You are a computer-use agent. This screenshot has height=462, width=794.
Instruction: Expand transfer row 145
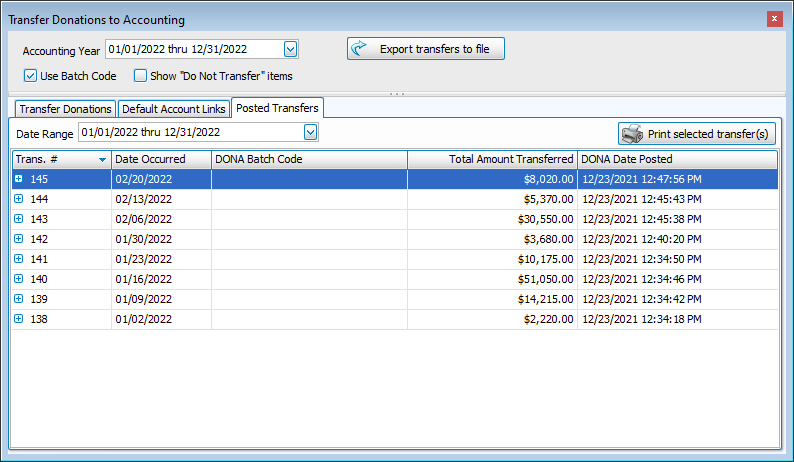19,179
